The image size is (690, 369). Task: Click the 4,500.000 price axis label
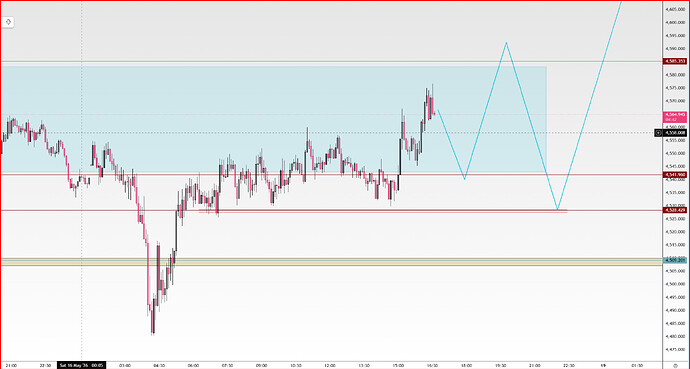pos(675,284)
